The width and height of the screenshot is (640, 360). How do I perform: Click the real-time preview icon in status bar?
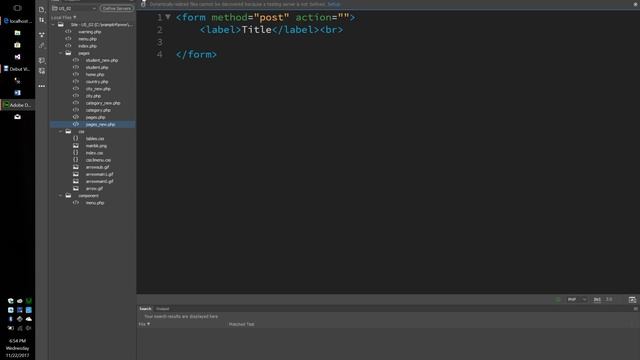tap(632, 300)
